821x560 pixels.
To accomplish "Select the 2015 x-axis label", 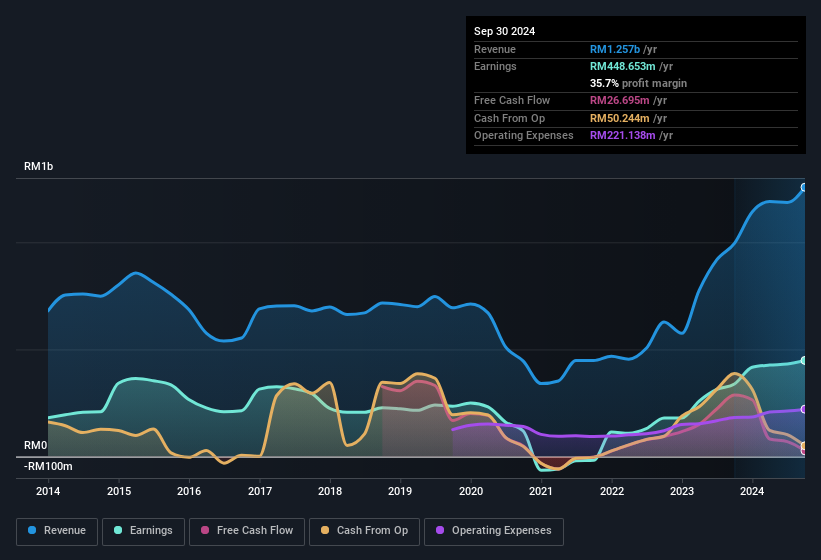I will click(x=119, y=491).
